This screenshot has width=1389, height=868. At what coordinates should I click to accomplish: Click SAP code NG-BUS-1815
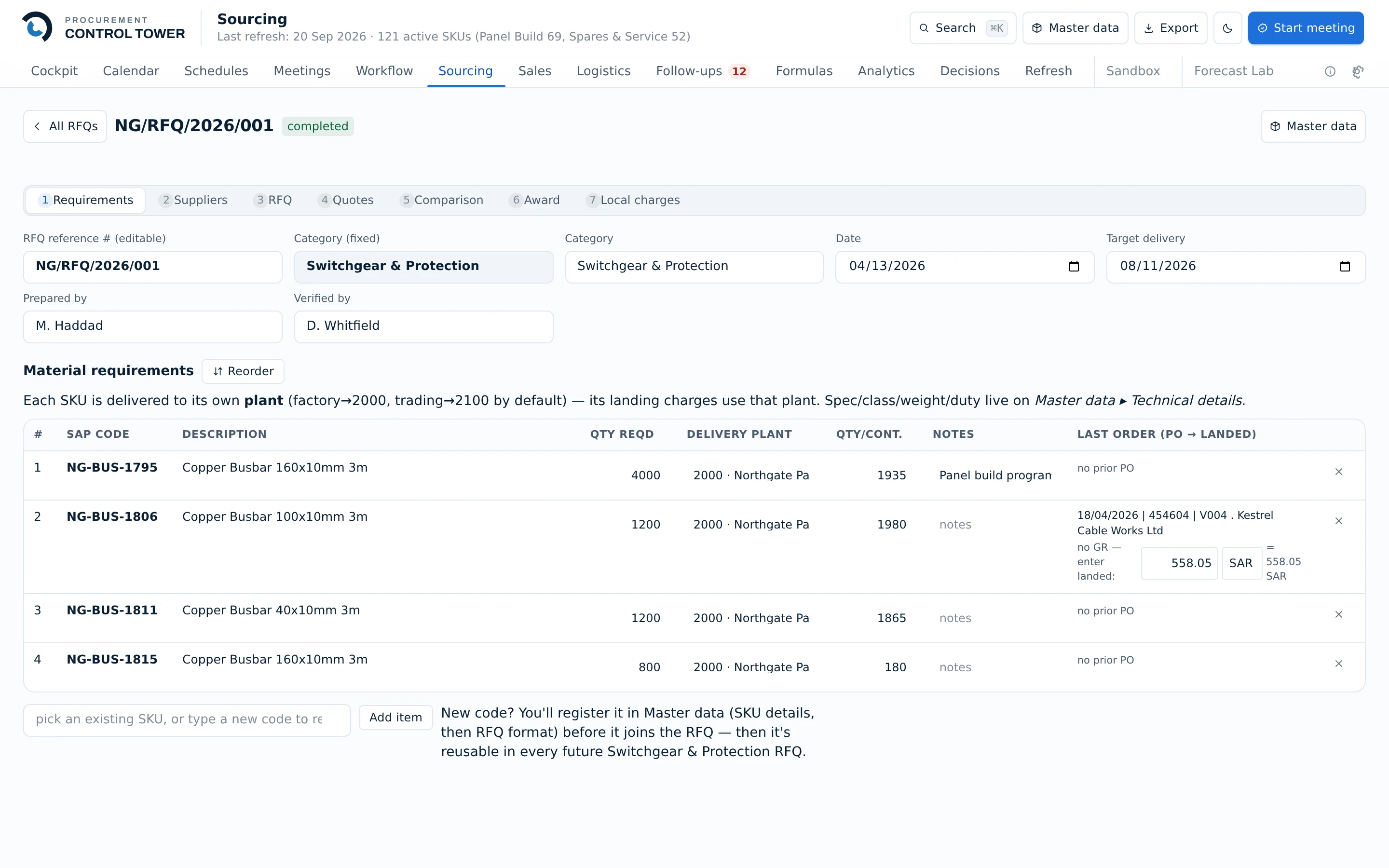click(x=112, y=660)
